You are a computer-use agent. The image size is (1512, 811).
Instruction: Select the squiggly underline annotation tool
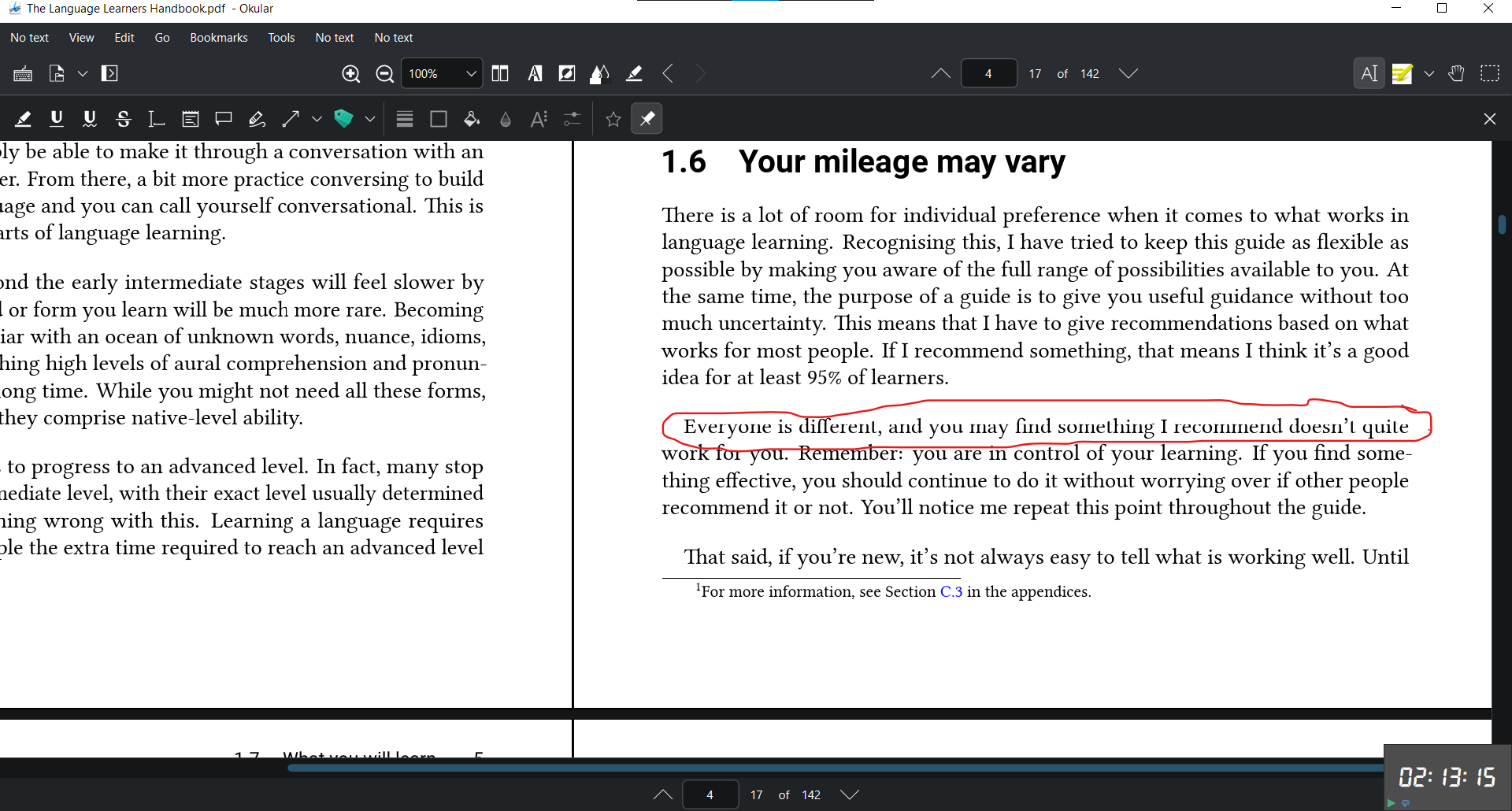point(90,119)
